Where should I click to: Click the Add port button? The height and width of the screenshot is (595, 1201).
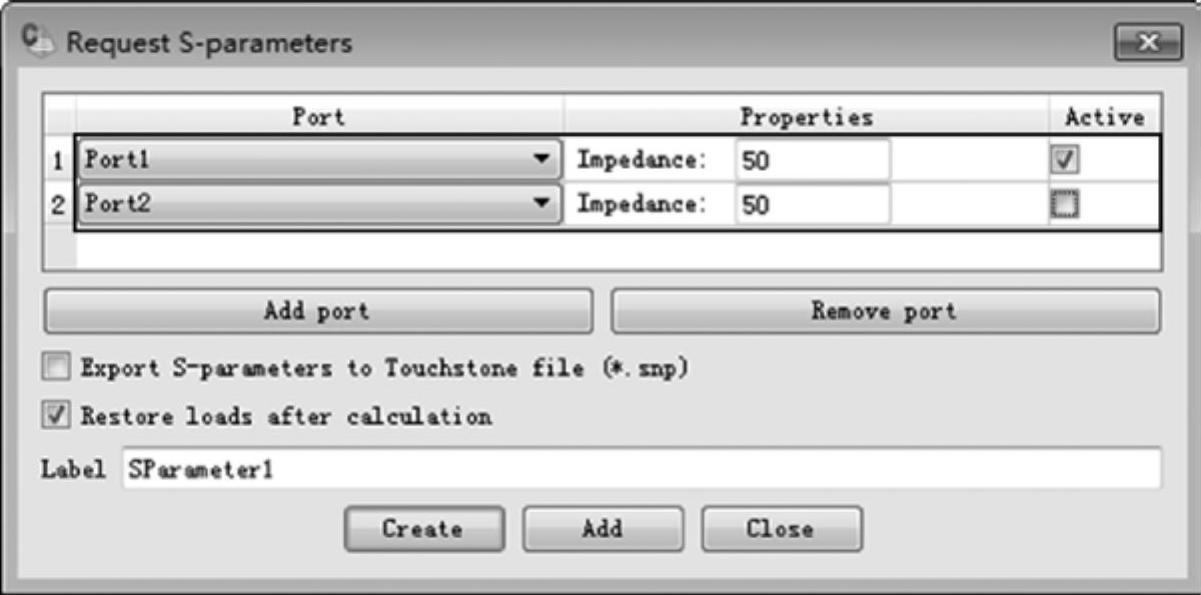point(318,311)
